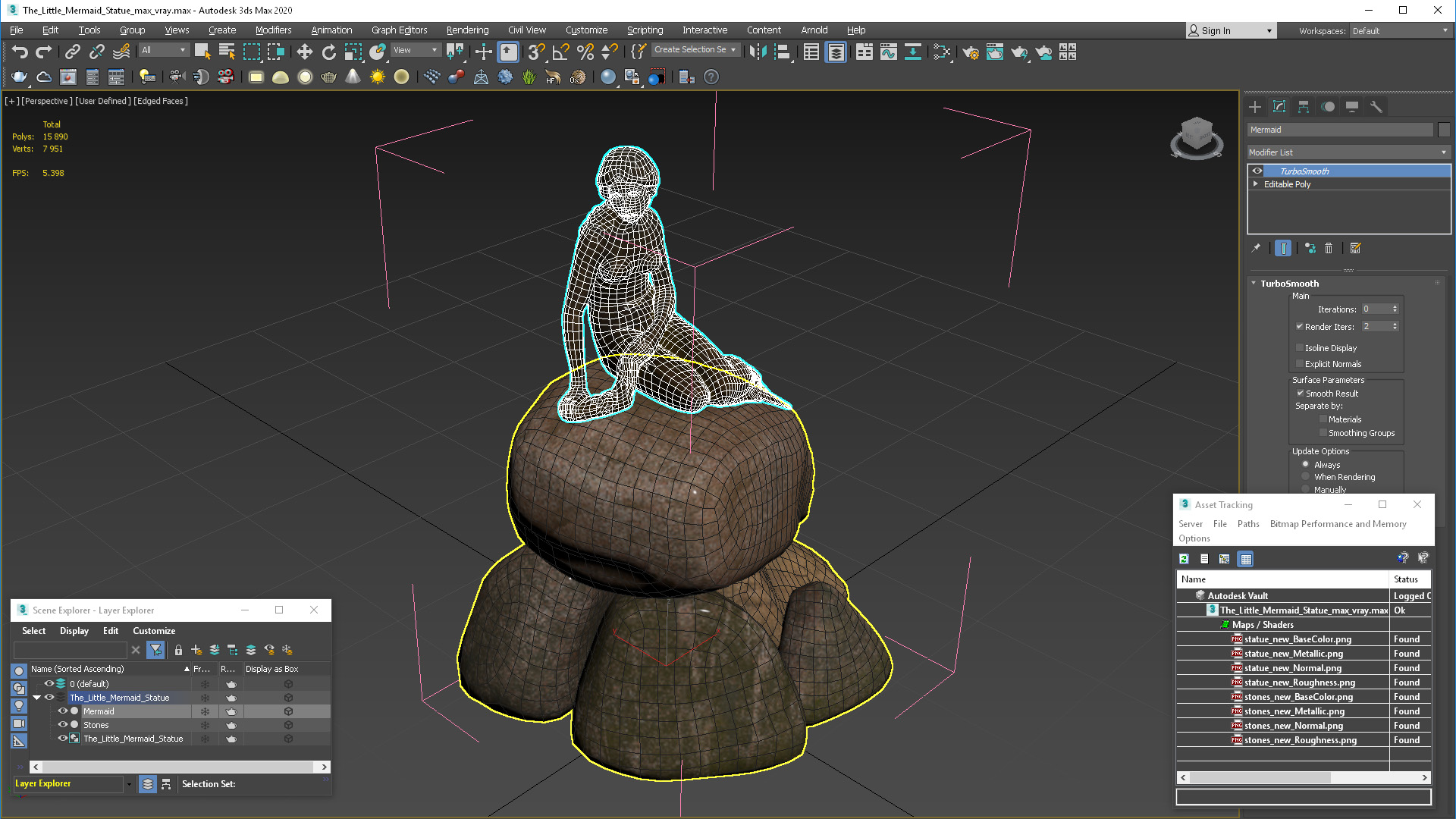Collapse The_Little_Mermaid_Statue layer tree
This screenshot has width=1456, height=819.
(36, 698)
